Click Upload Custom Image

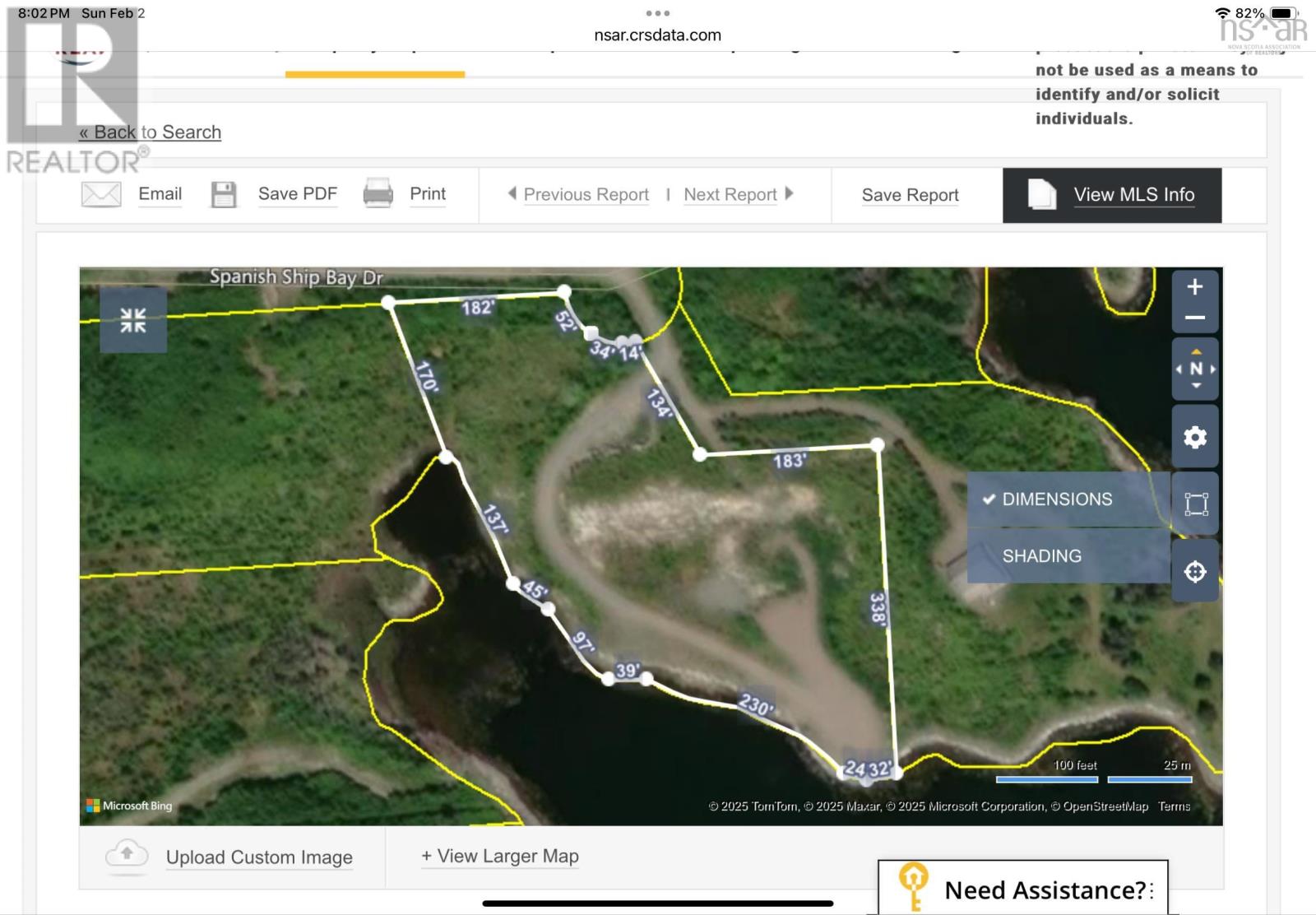pyautogui.click(x=258, y=857)
